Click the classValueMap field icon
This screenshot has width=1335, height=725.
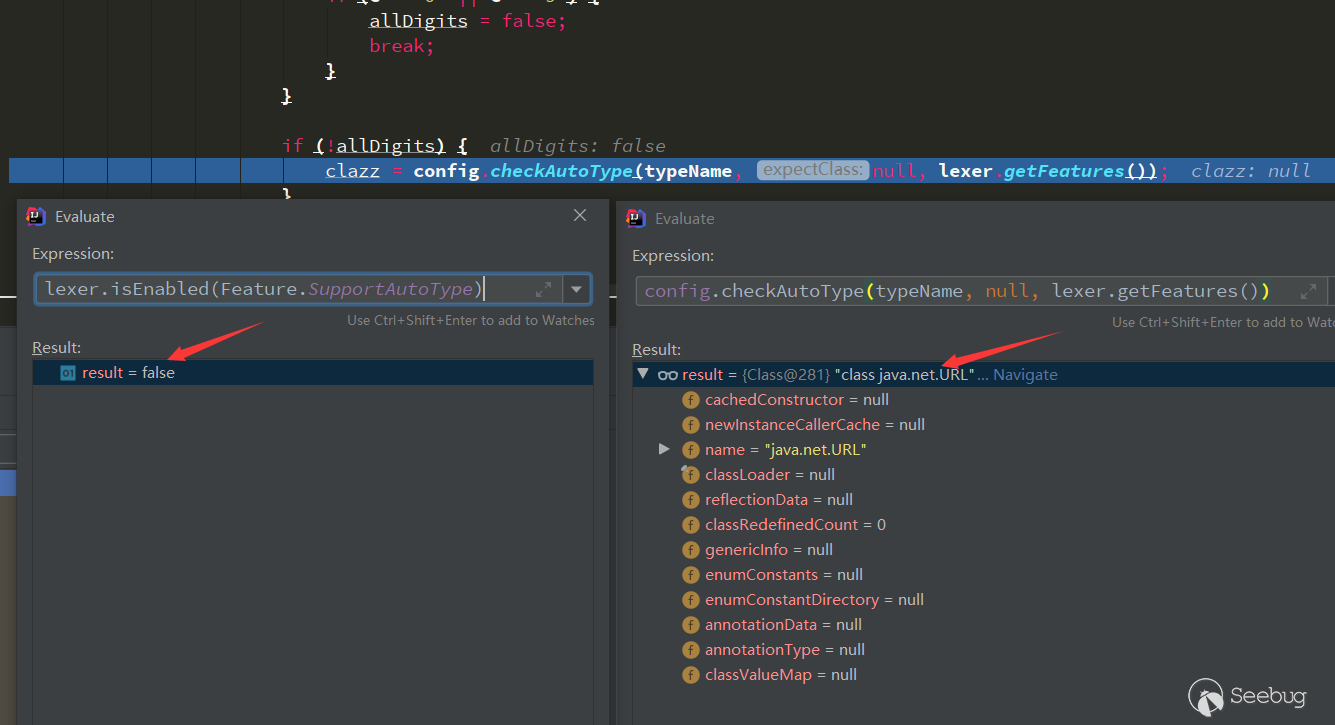pyautogui.click(x=690, y=675)
